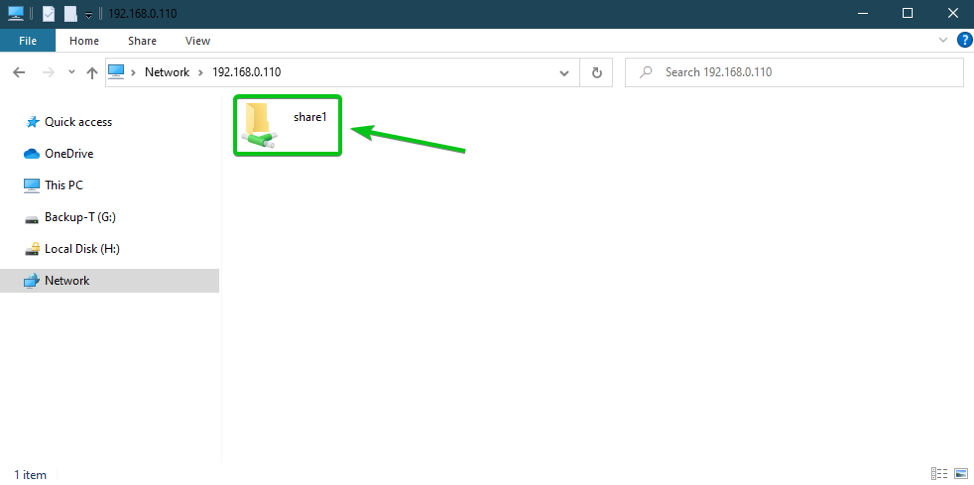Click the OneDrive cloud icon
Screen dimensions: 974x485
click(32, 153)
